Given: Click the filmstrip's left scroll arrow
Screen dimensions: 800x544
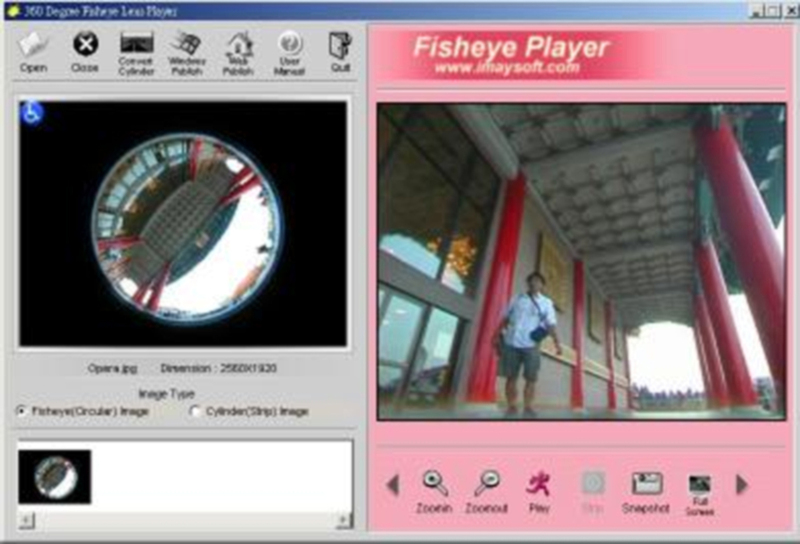Looking at the screenshot, I should 26,521.
